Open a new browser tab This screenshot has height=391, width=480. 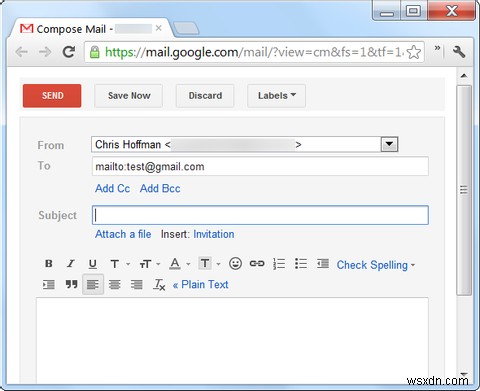[187, 29]
